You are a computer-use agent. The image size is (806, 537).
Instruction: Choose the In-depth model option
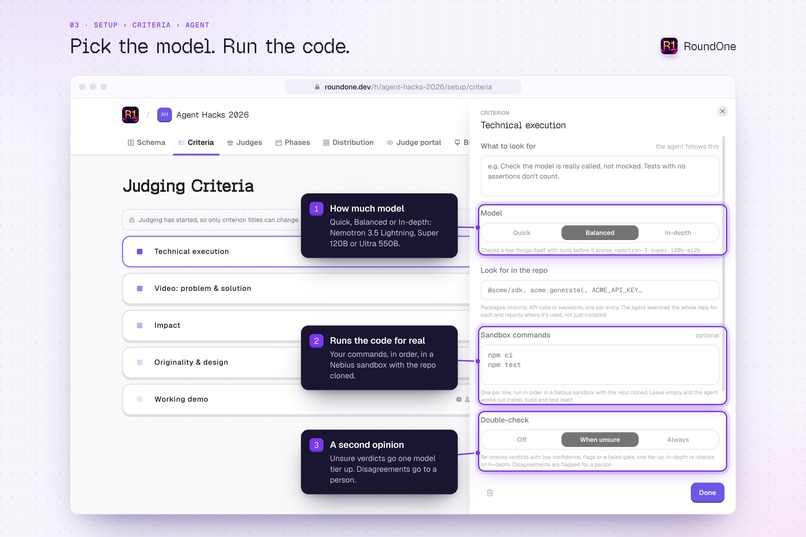click(677, 233)
